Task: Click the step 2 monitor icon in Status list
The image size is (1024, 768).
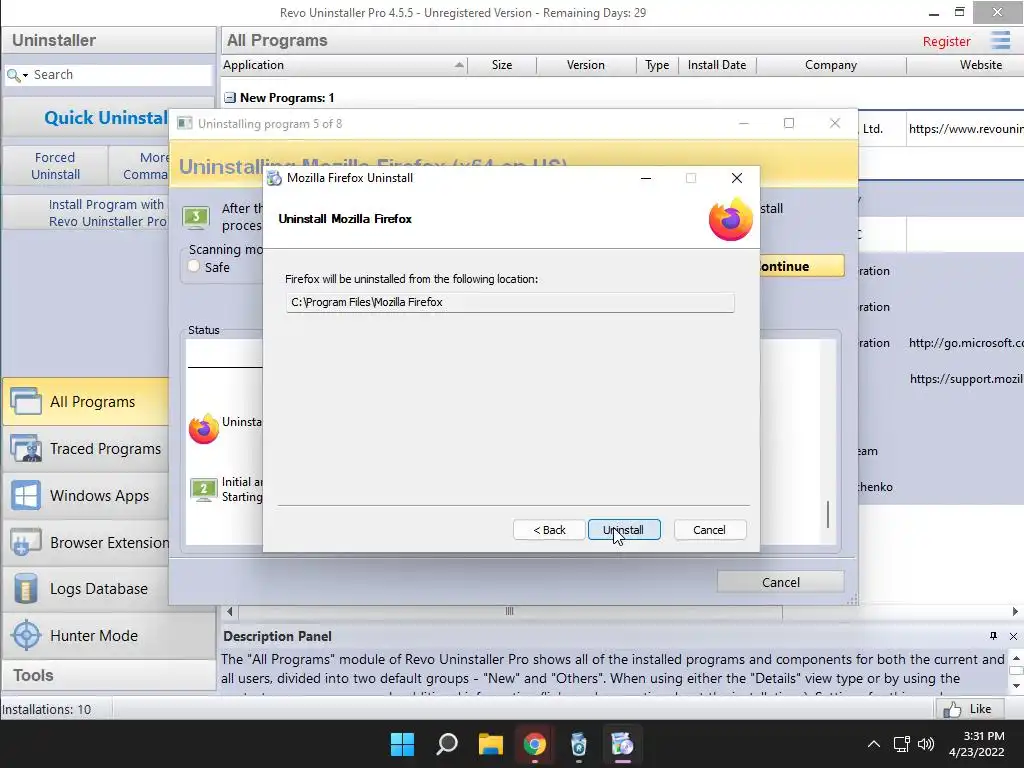Action: [x=204, y=489]
